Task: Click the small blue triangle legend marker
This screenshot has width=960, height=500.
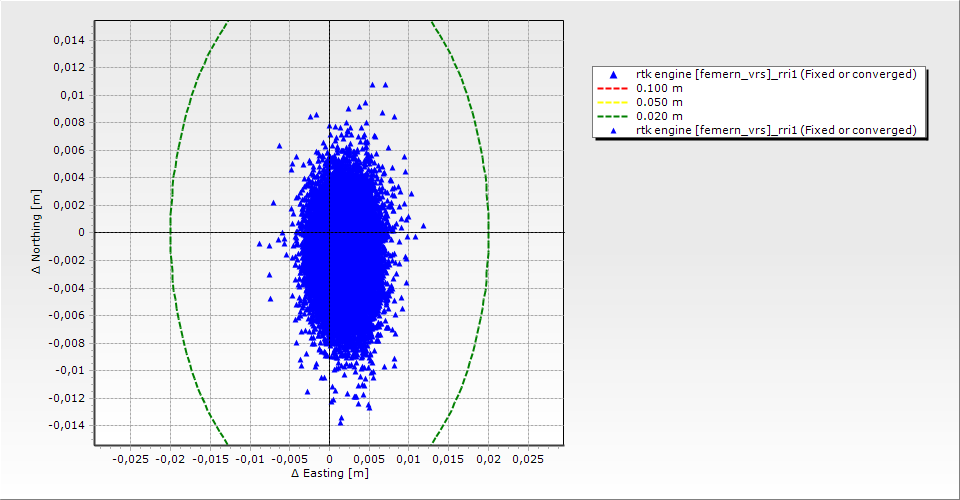Action: pyautogui.click(x=614, y=130)
